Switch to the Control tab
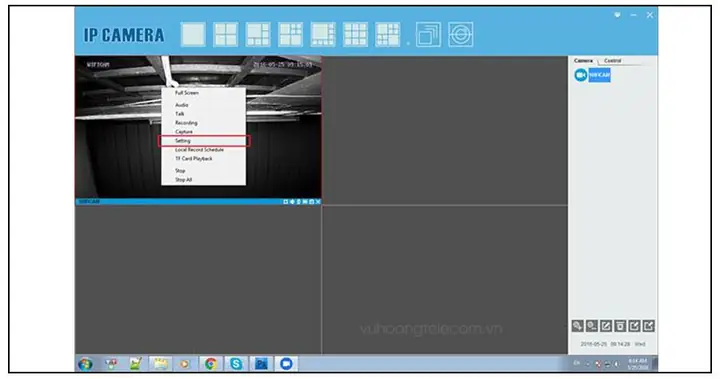This screenshot has height=379, width=720. click(x=613, y=61)
